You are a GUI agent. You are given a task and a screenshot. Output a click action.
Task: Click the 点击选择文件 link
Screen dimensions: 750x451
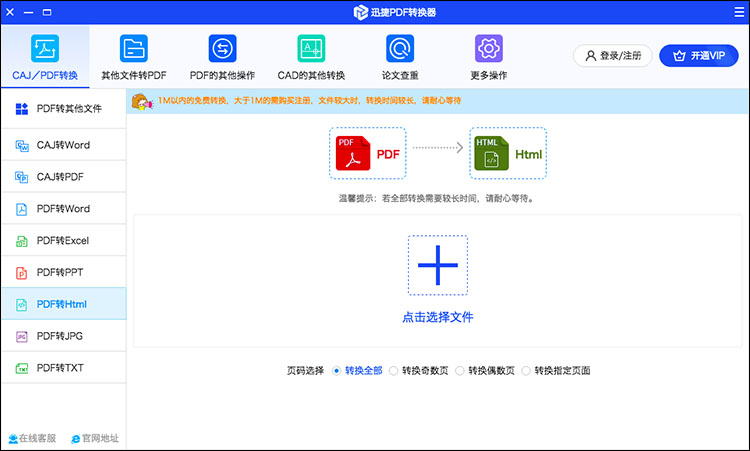[x=438, y=317]
